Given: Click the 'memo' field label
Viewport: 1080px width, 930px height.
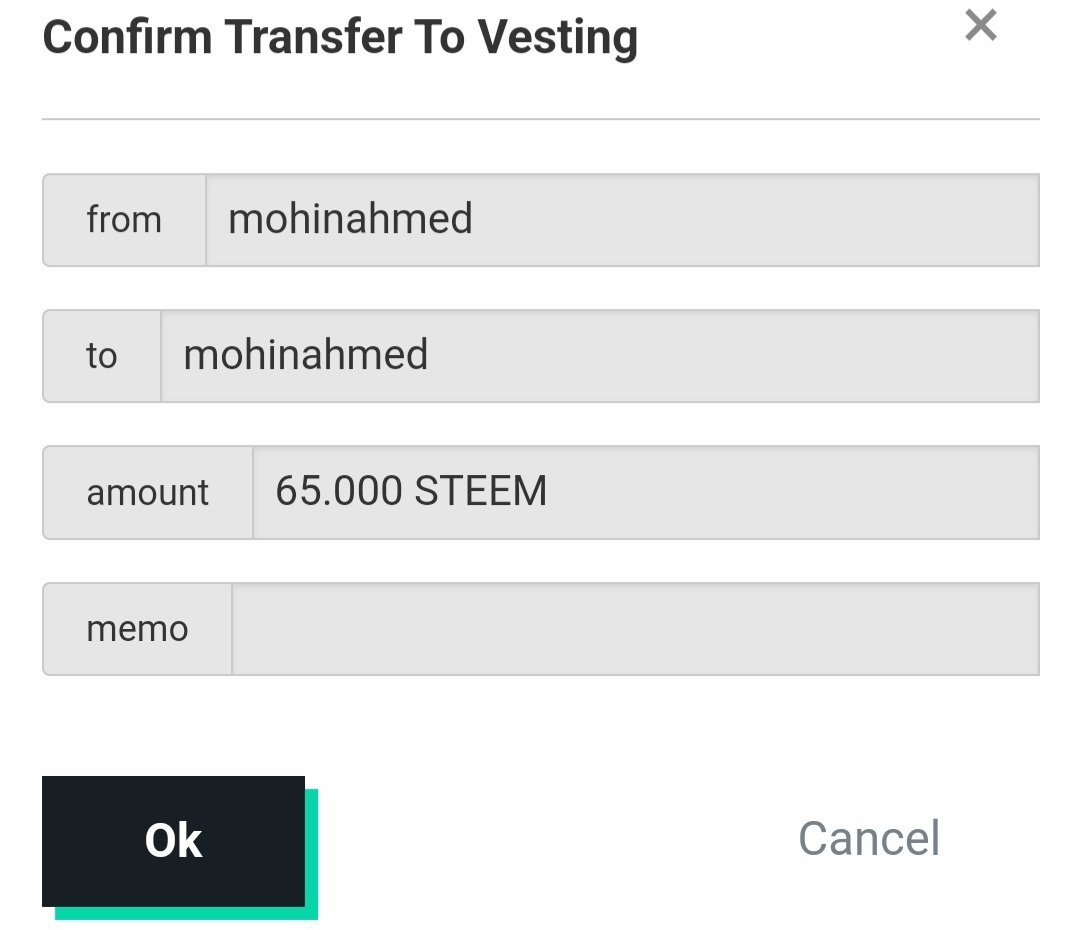Looking at the screenshot, I should [137, 628].
